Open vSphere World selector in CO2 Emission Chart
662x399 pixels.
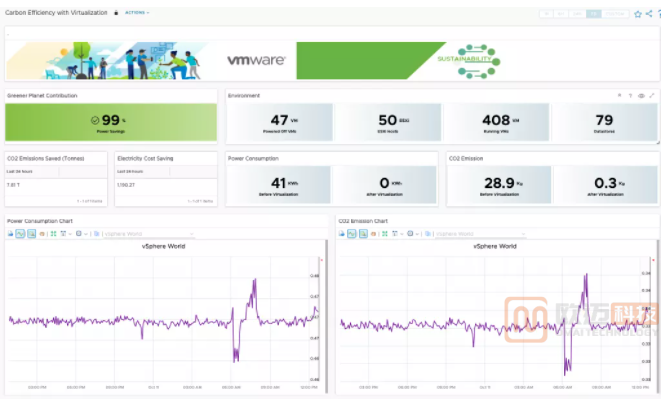(480, 233)
